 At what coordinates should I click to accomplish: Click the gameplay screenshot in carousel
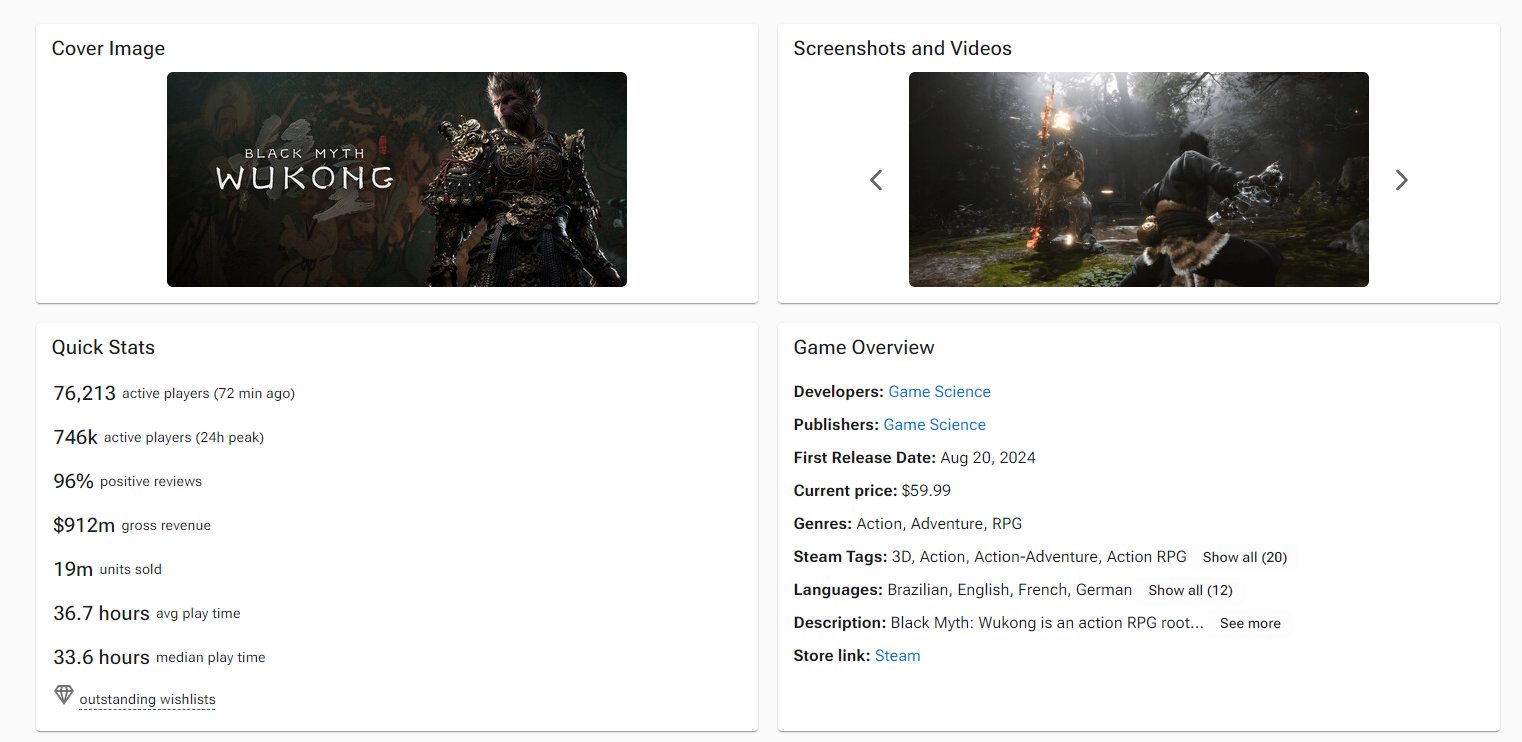(x=1139, y=179)
